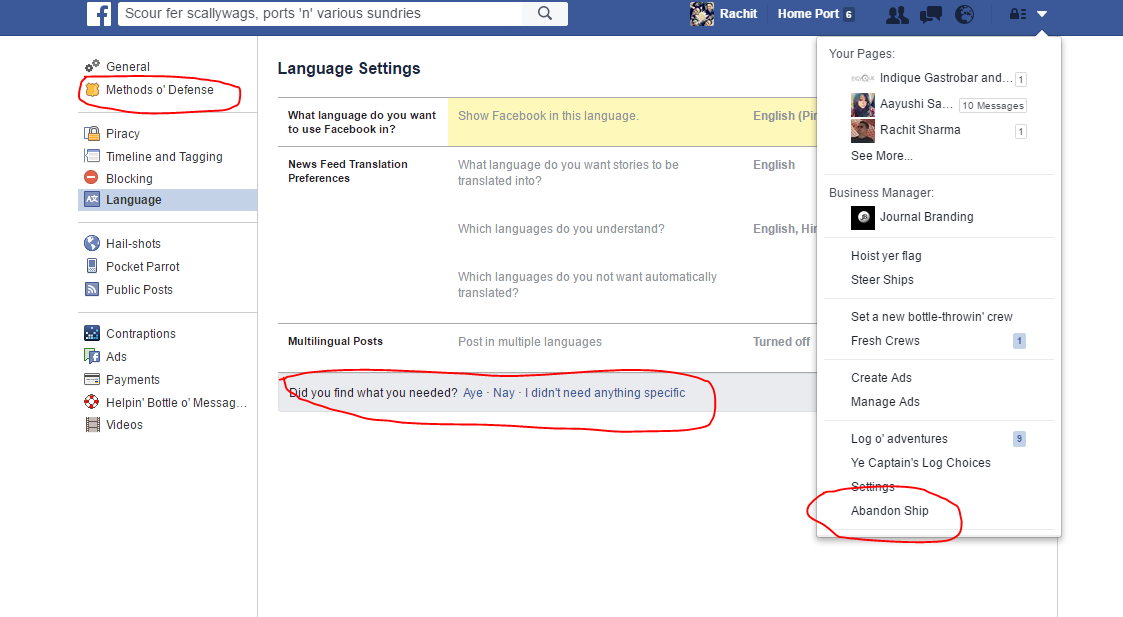Open Methods o' Defense section
Viewport: 1123px width, 617px height.
point(160,90)
